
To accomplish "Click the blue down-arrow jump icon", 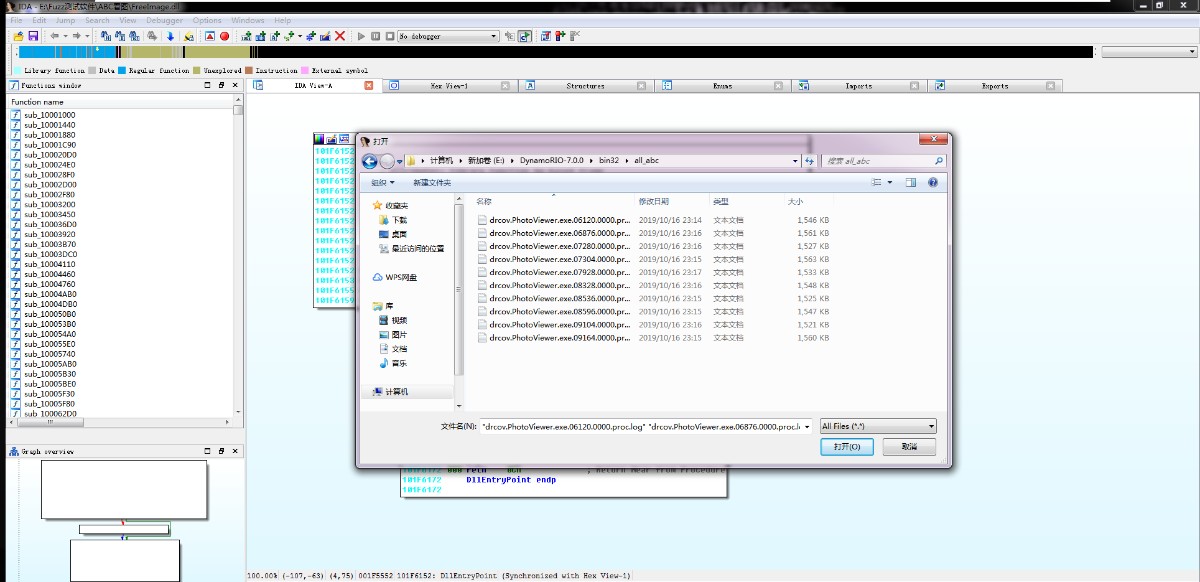I will click(x=170, y=36).
